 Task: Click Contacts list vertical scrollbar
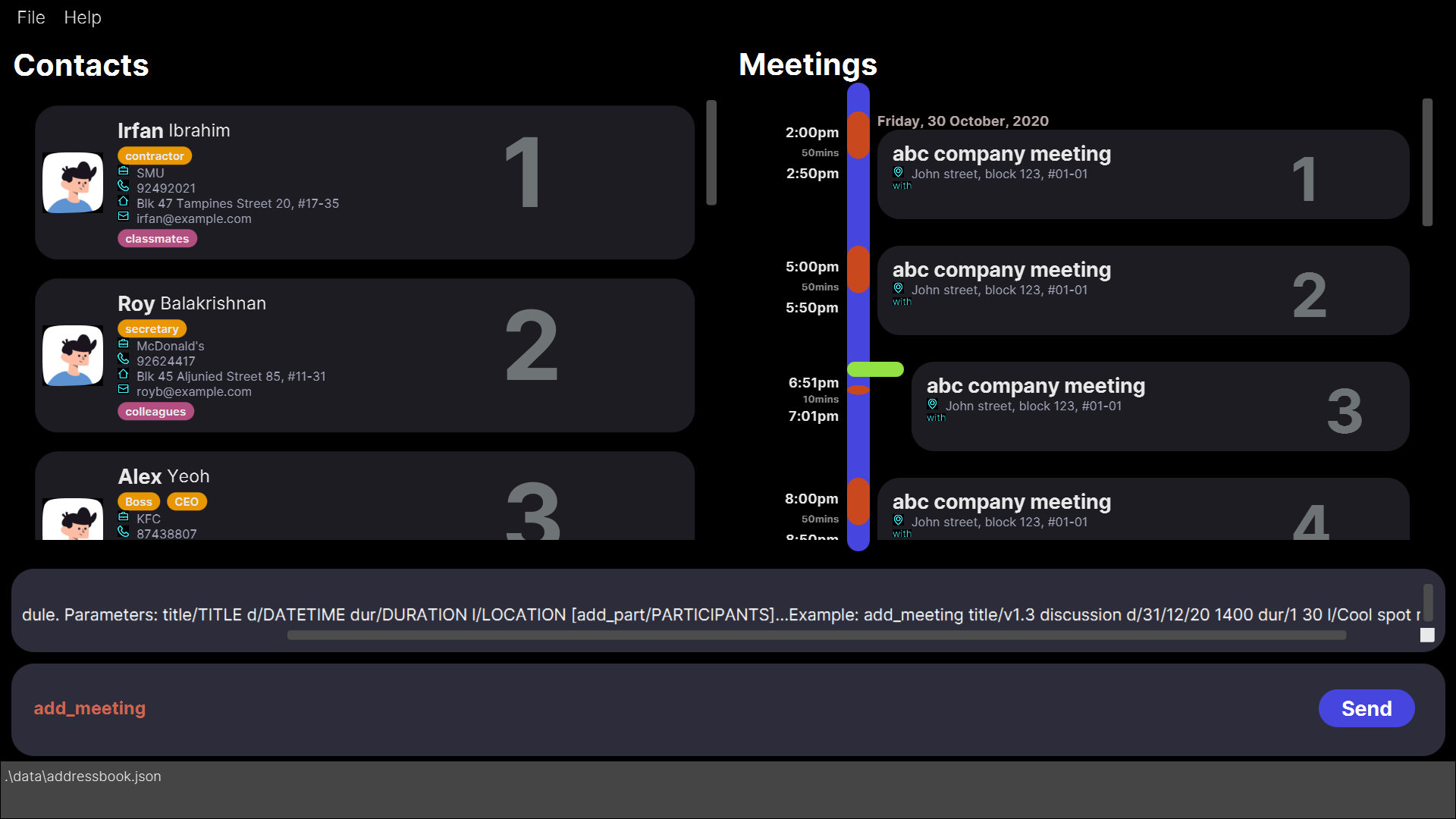pos(711,152)
